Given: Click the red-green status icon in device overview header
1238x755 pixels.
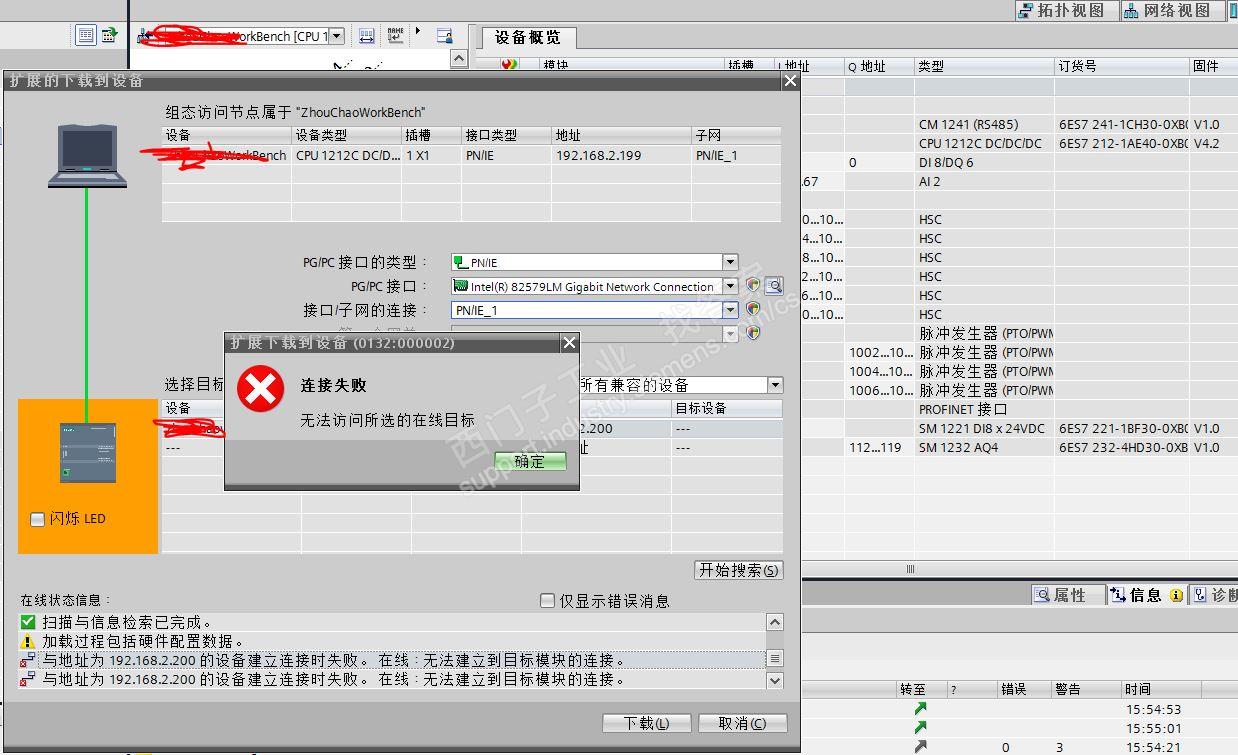Looking at the screenshot, I should pos(510,65).
